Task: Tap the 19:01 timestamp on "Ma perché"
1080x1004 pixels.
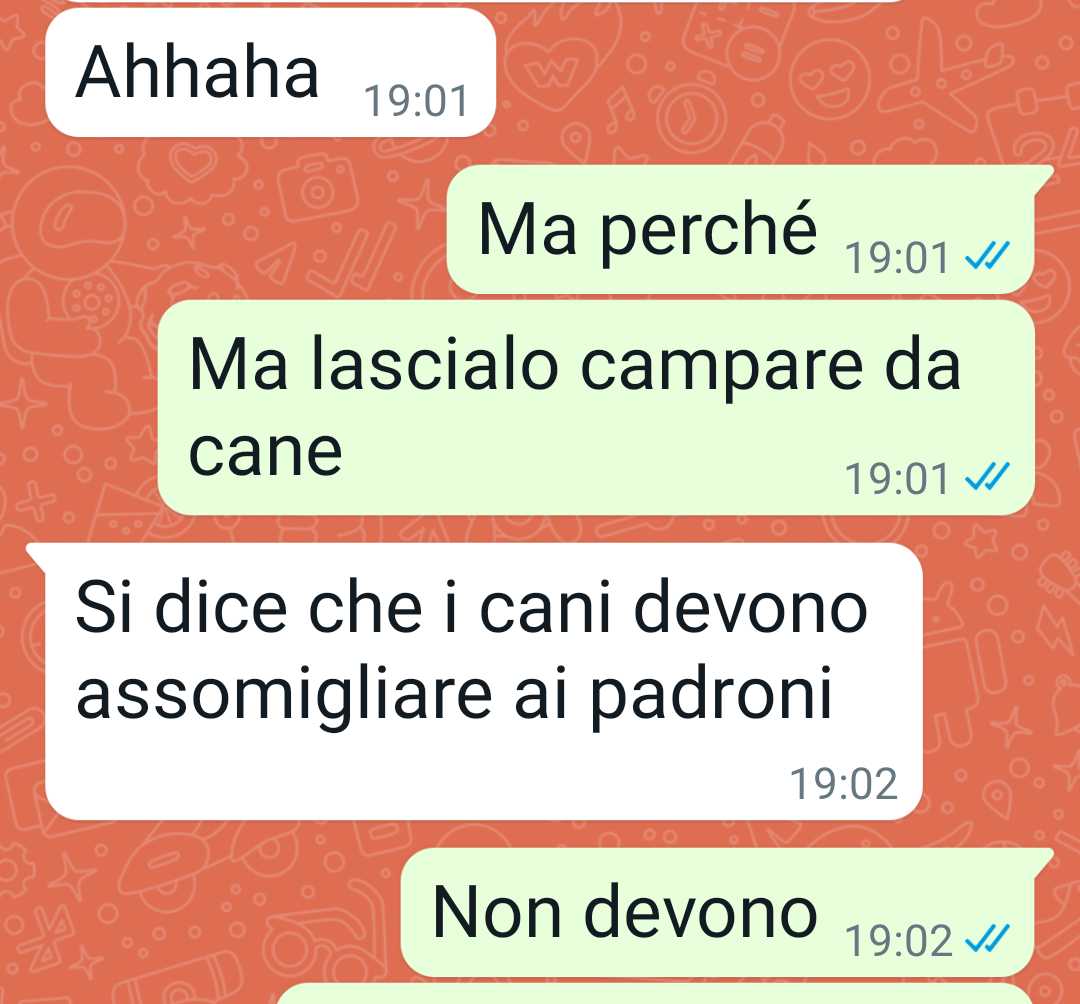Action: [896, 258]
